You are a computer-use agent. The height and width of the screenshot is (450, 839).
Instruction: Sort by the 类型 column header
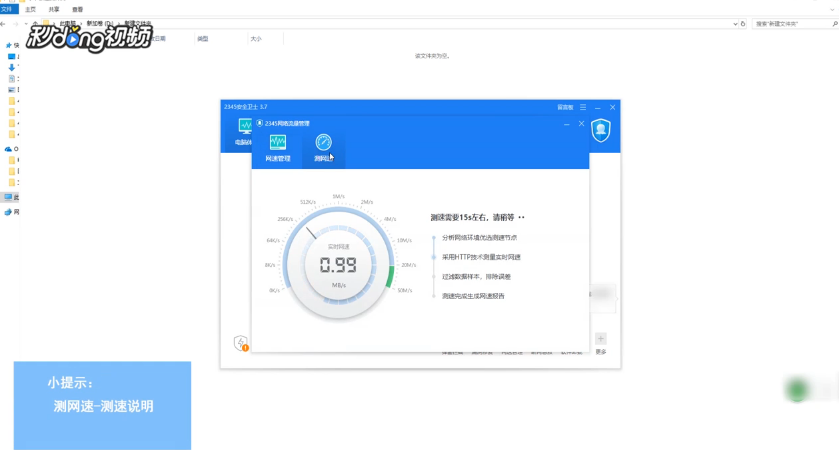(x=202, y=39)
